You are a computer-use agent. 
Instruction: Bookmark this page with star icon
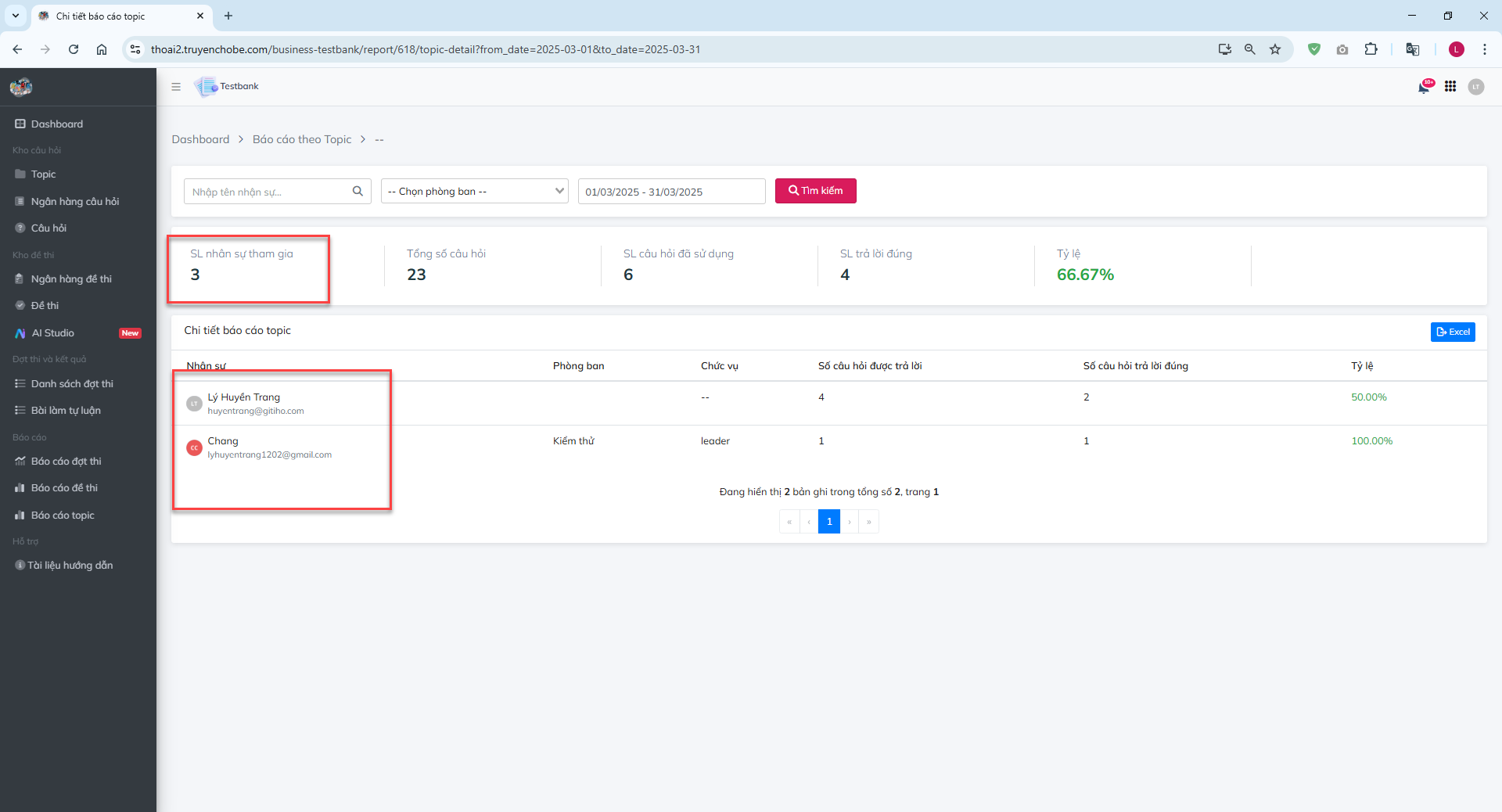click(x=1275, y=49)
